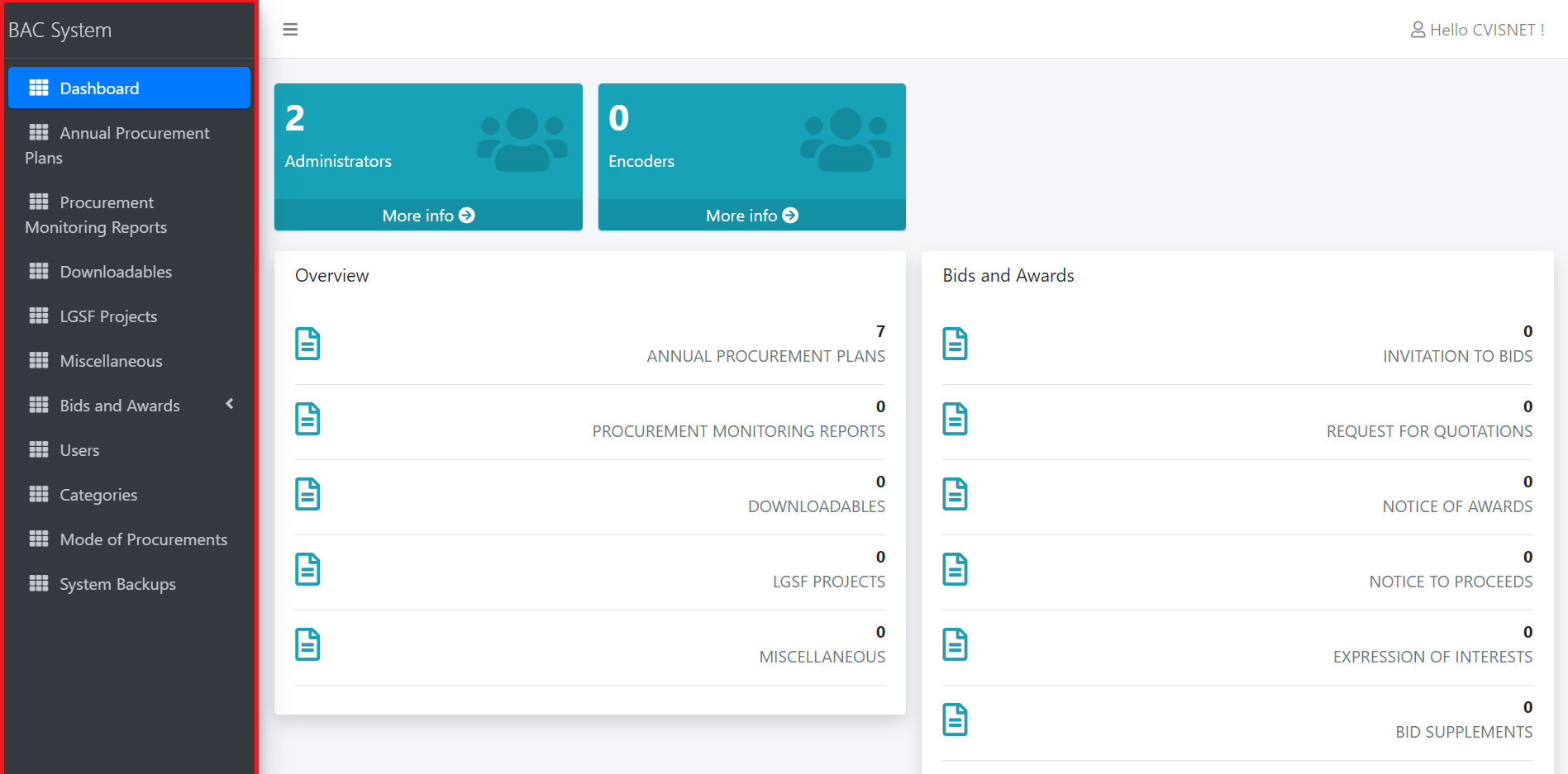Click the grid icon next to Dashboard
This screenshot has height=774, width=1568.
click(39, 88)
